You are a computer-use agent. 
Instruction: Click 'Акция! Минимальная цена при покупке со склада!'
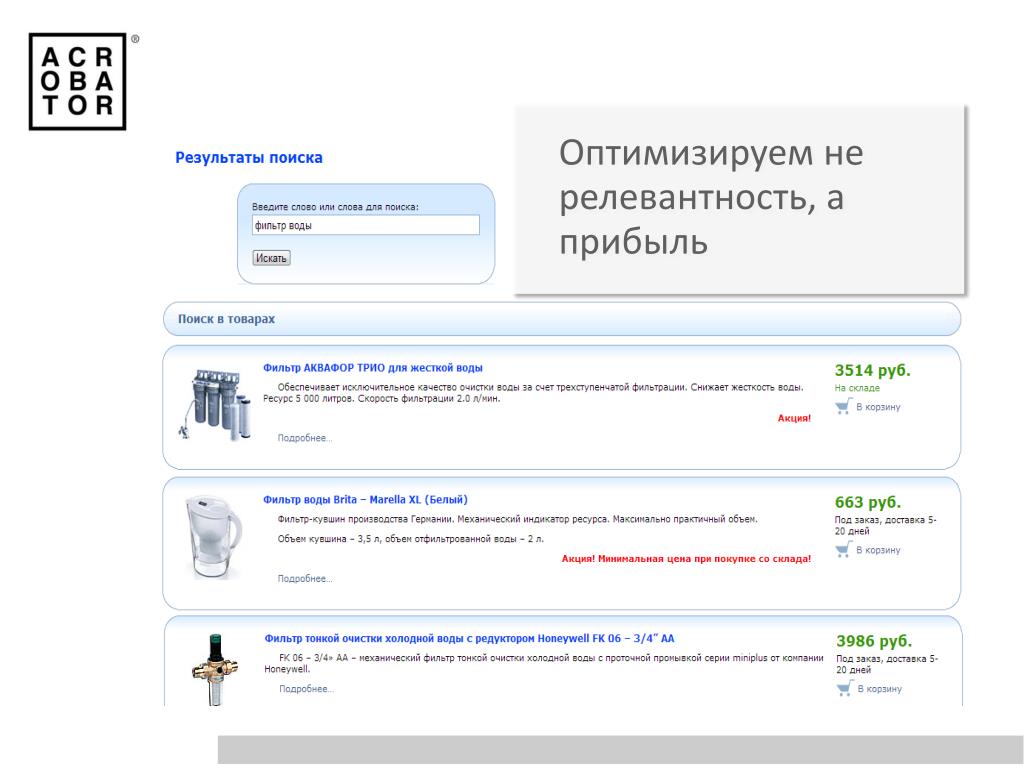[x=686, y=558]
